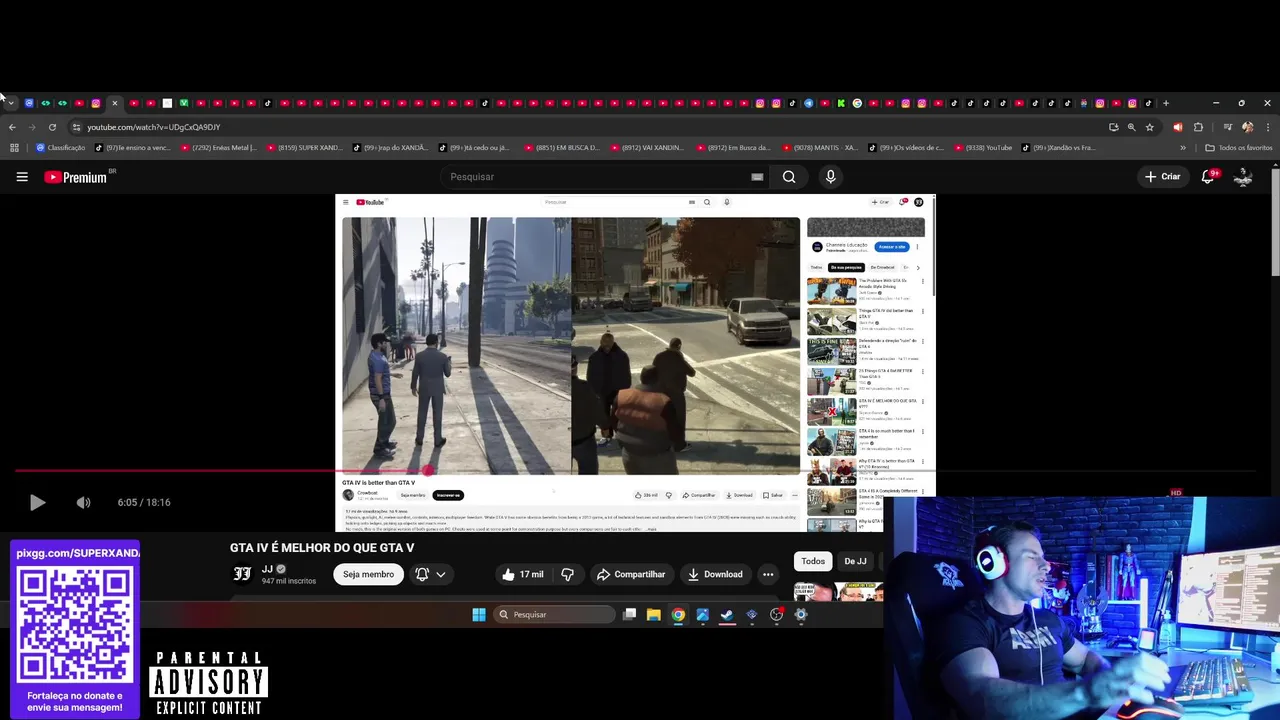Click the YouTube search magnifier button
Viewport: 1280px width, 720px height.
coord(789,177)
